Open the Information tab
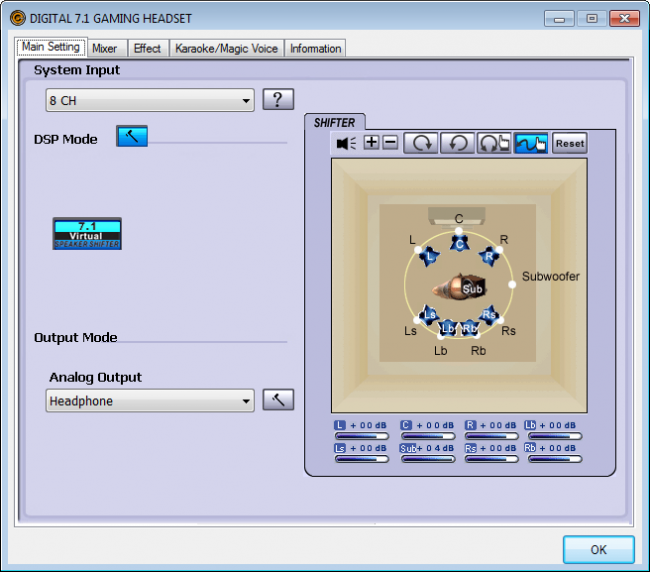The image size is (650, 572). (315, 48)
